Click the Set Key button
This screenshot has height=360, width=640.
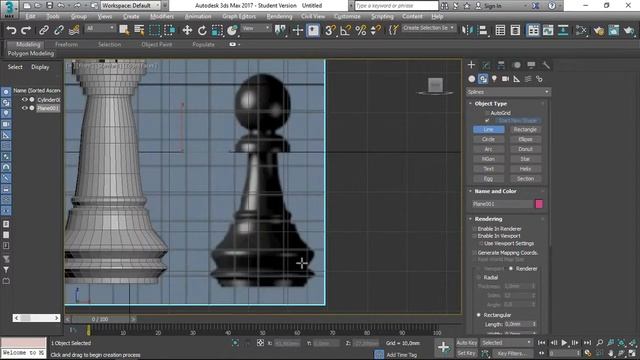pyautogui.click(x=467, y=353)
